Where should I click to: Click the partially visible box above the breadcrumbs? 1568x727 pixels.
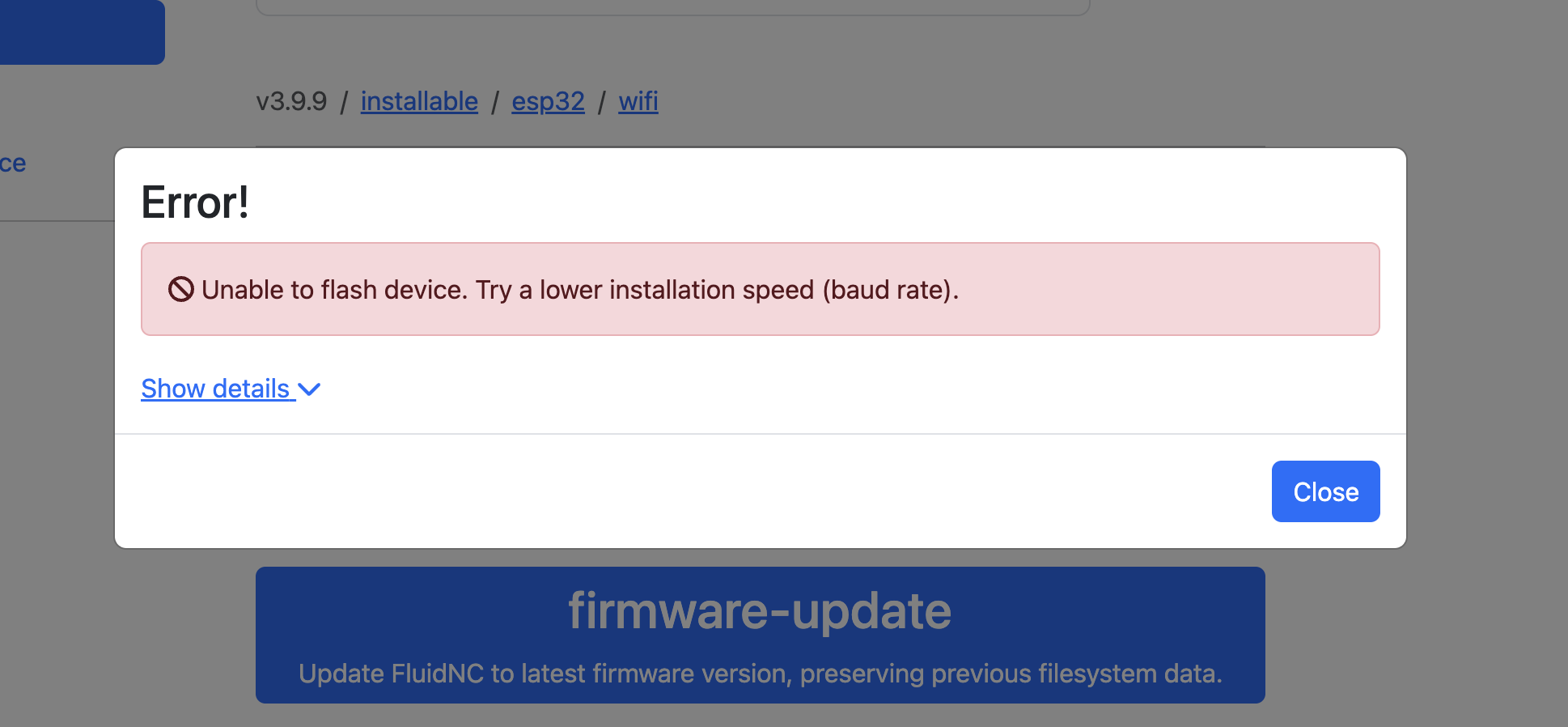point(672,8)
